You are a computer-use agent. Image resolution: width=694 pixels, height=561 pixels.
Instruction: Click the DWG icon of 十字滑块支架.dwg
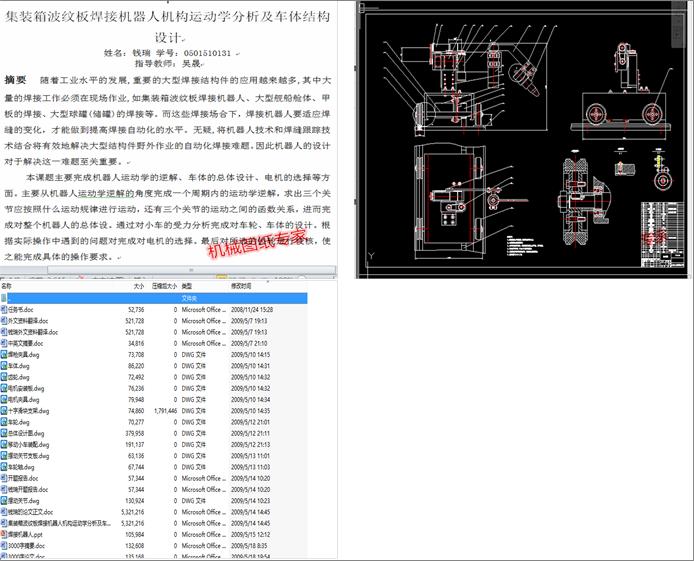tap(4, 411)
